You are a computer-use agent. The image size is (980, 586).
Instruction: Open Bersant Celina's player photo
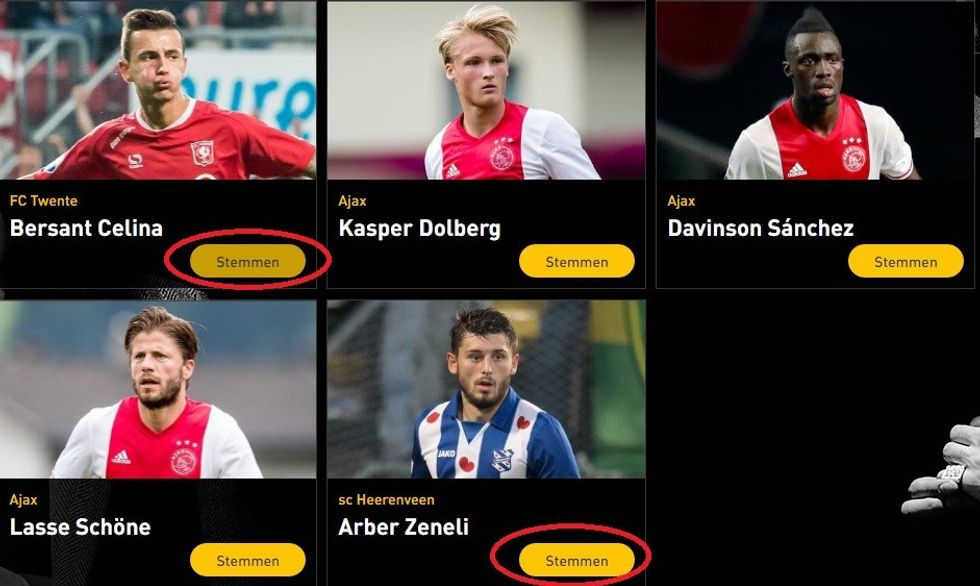point(158,90)
